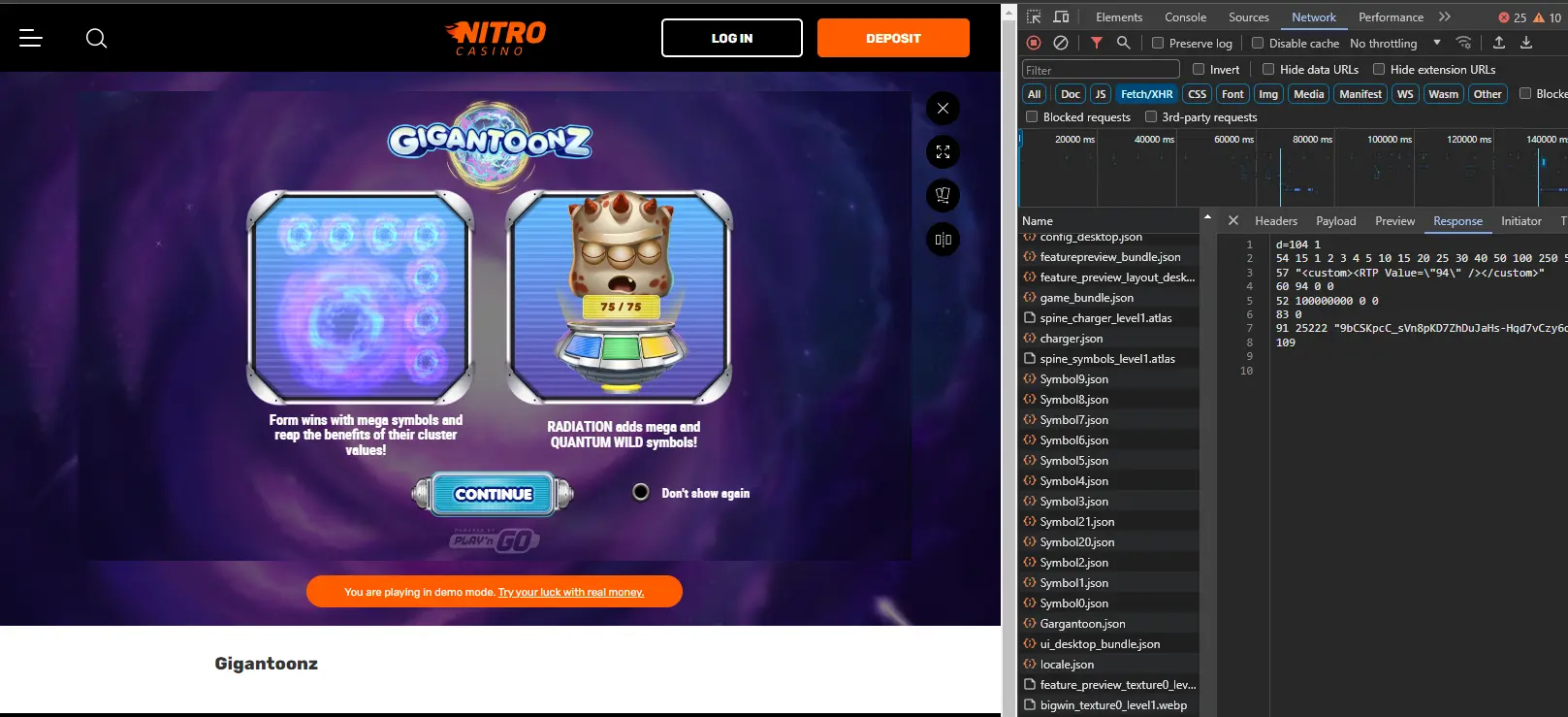
Task: Select spine_charger_level1.atlas request
Action: click(1110, 318)
